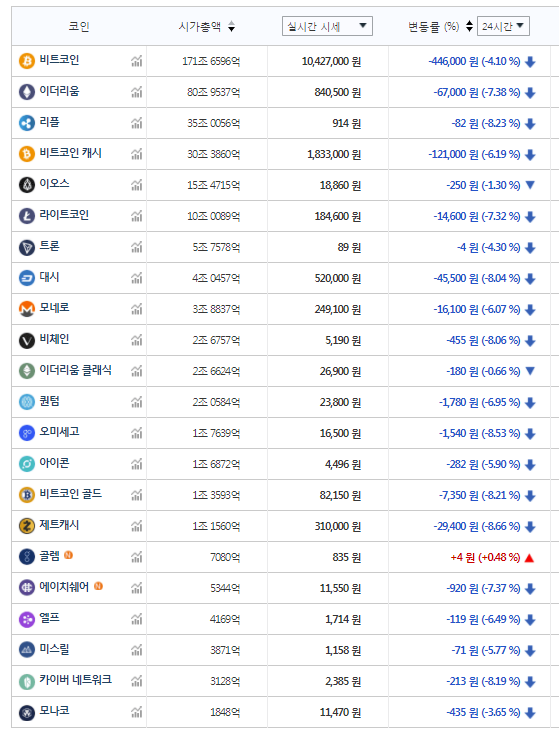Click the Ethereum coin logo
559x733 pixels.
tap(27, 92)
